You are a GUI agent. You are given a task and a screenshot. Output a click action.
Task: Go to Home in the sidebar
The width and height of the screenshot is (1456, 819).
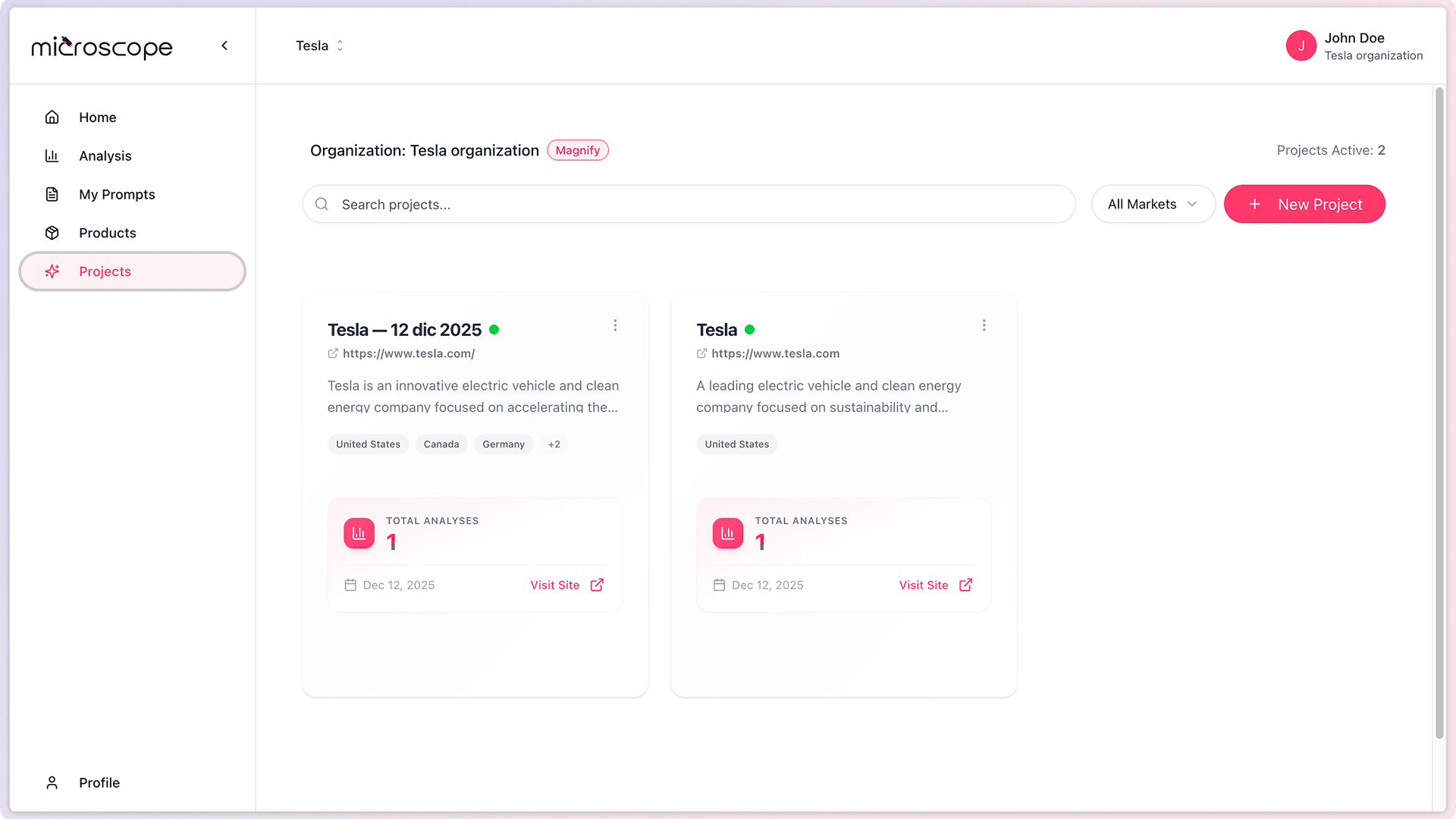[97, 118]
